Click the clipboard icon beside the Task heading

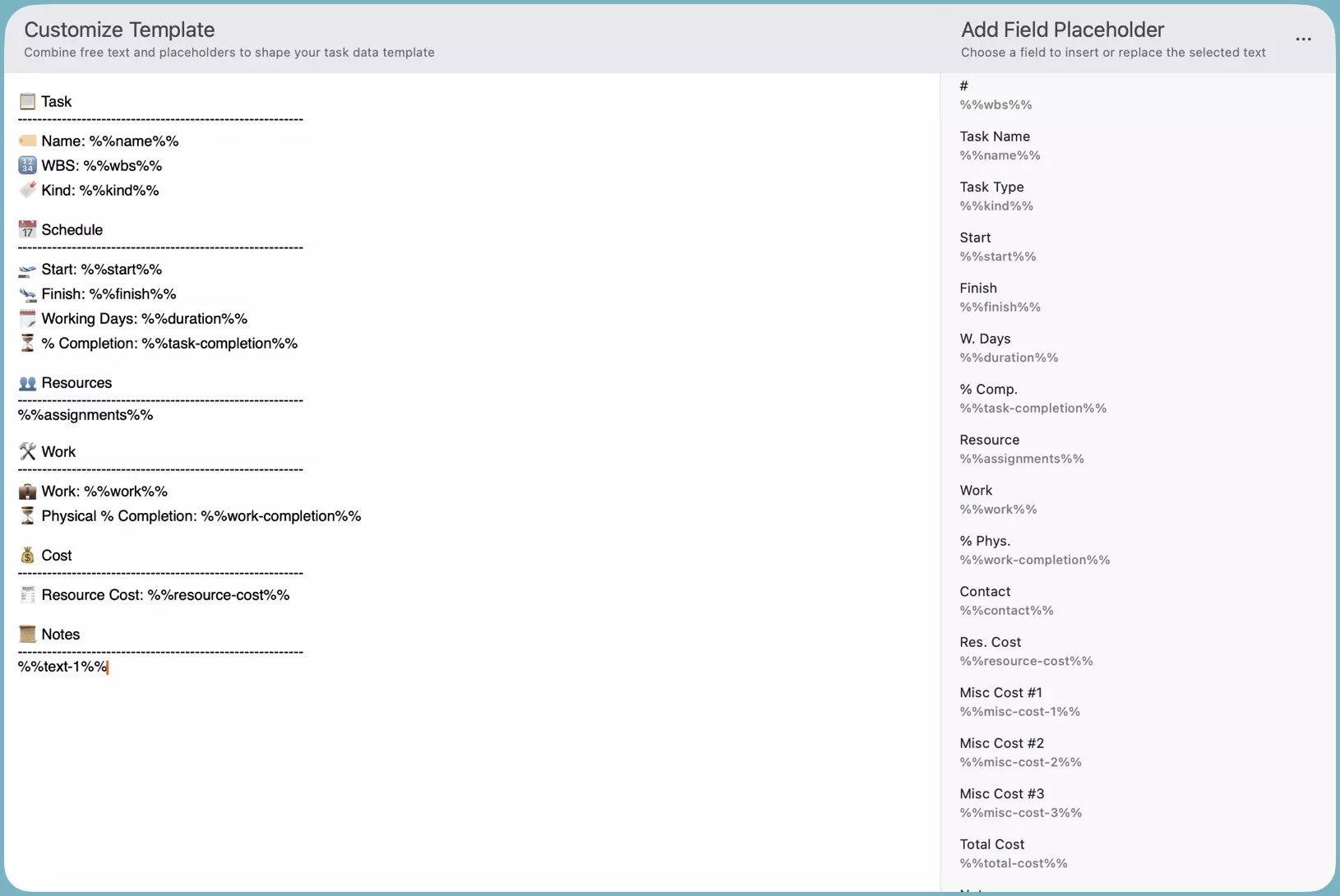click(x=27, y=100)
